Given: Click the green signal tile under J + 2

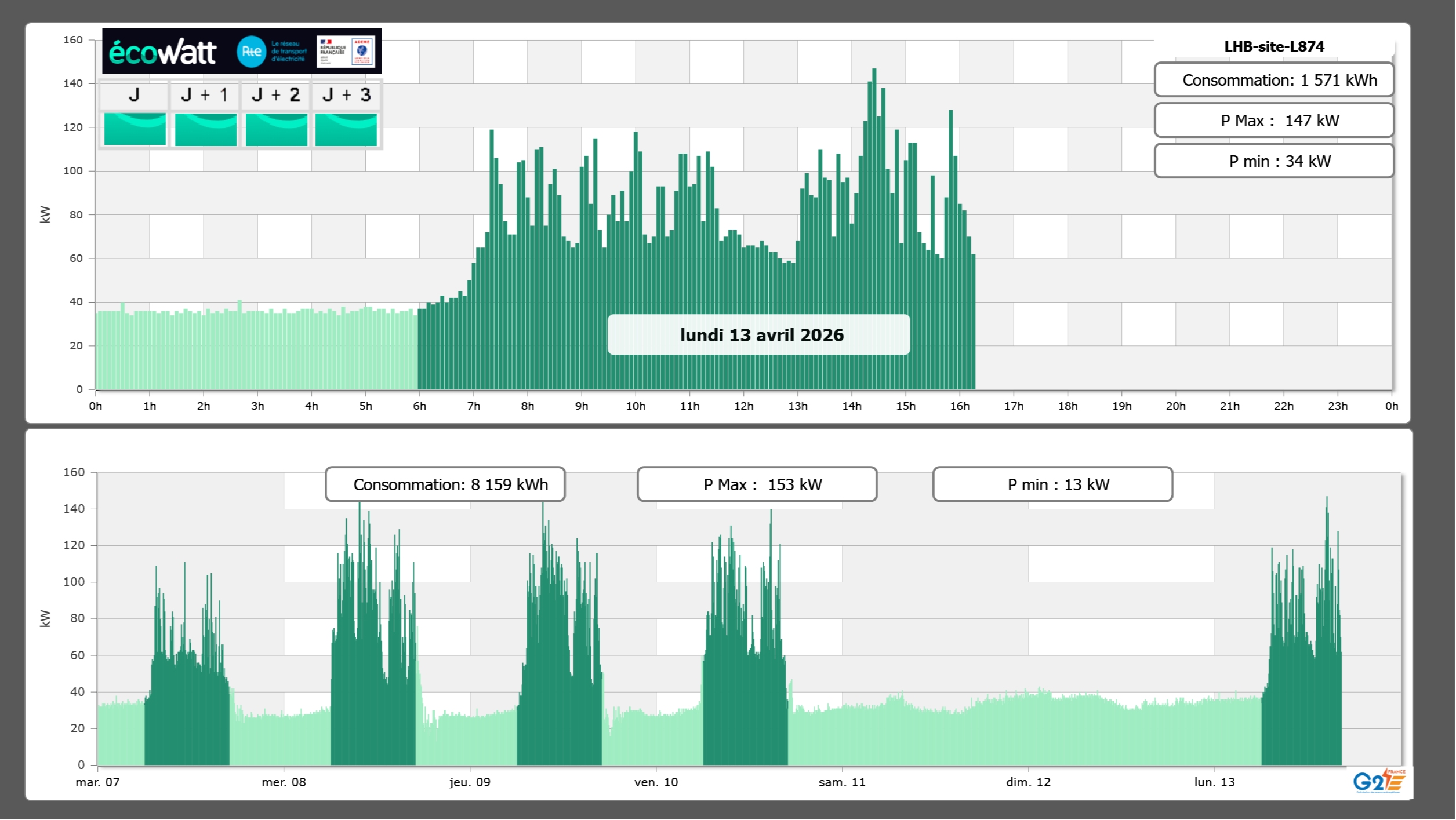Looking at the screenshot, I should coord(277,129).
